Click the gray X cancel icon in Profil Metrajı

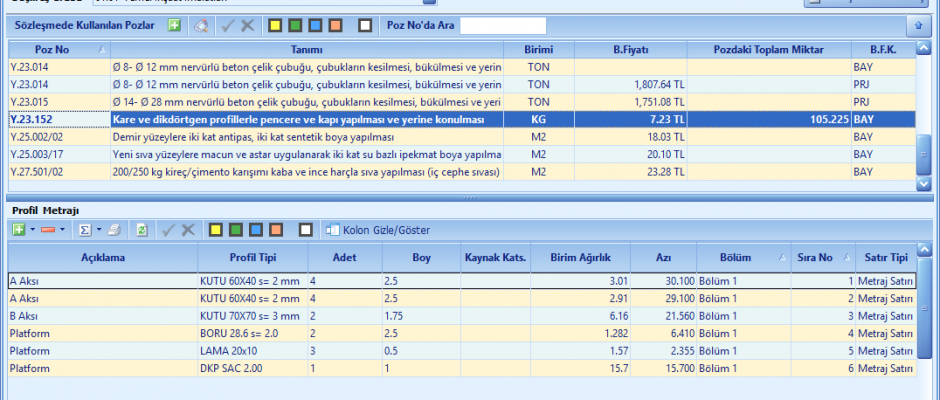(x=188, y=230)
